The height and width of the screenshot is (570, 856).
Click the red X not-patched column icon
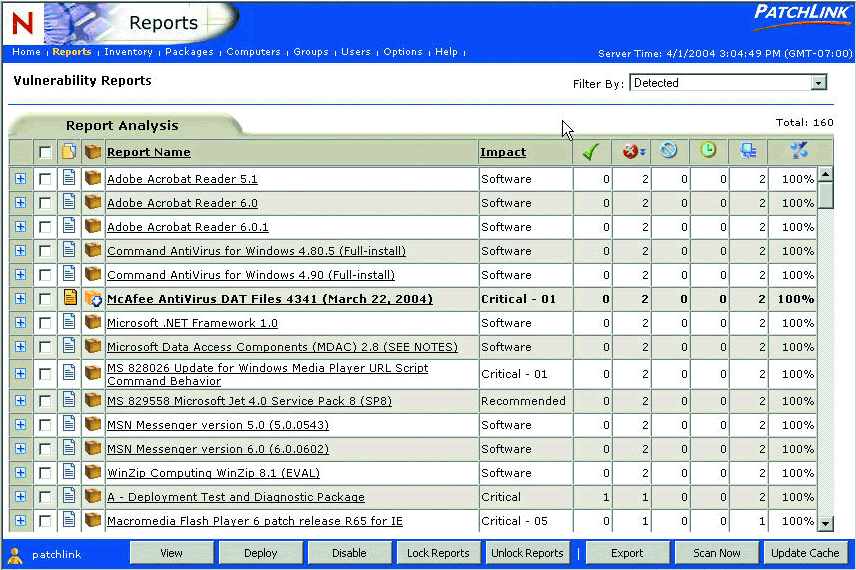point(633,151)
